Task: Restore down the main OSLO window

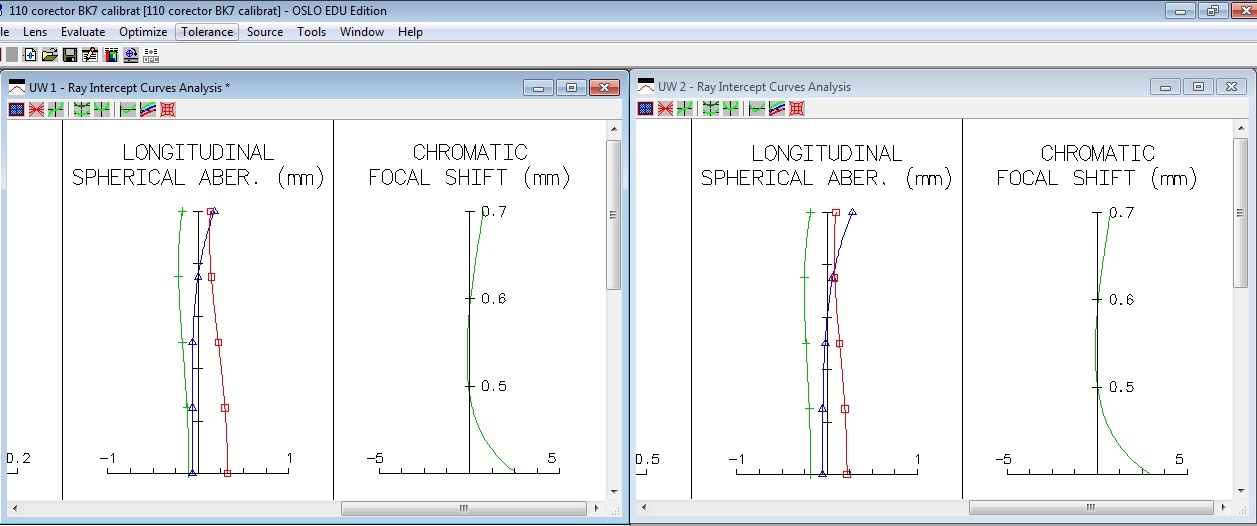Action: pos(1213,10)
